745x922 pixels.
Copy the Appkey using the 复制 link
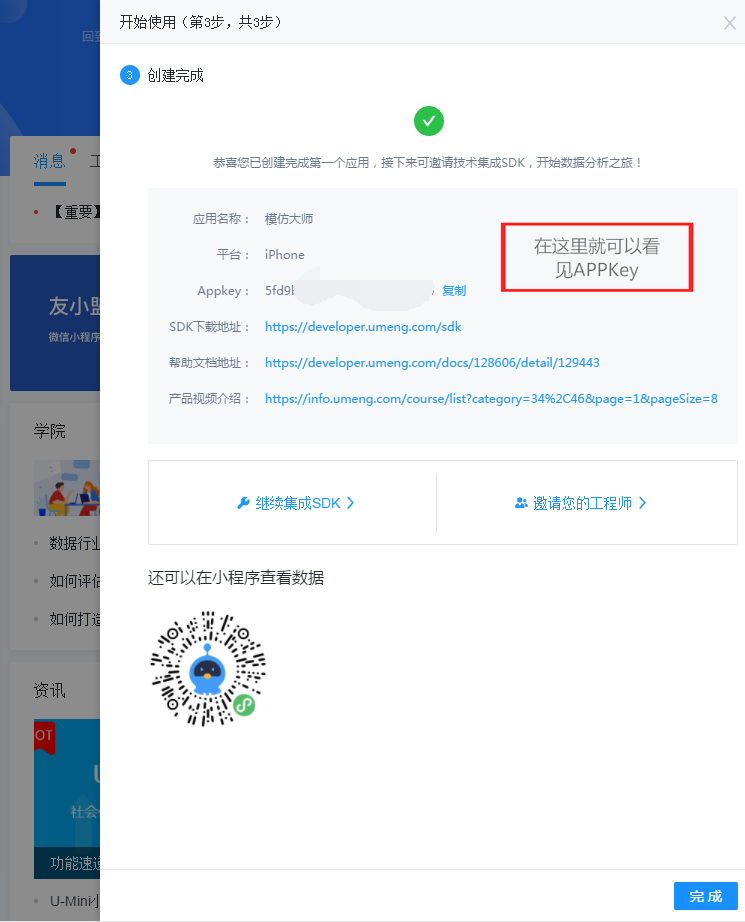pos(454,291)
